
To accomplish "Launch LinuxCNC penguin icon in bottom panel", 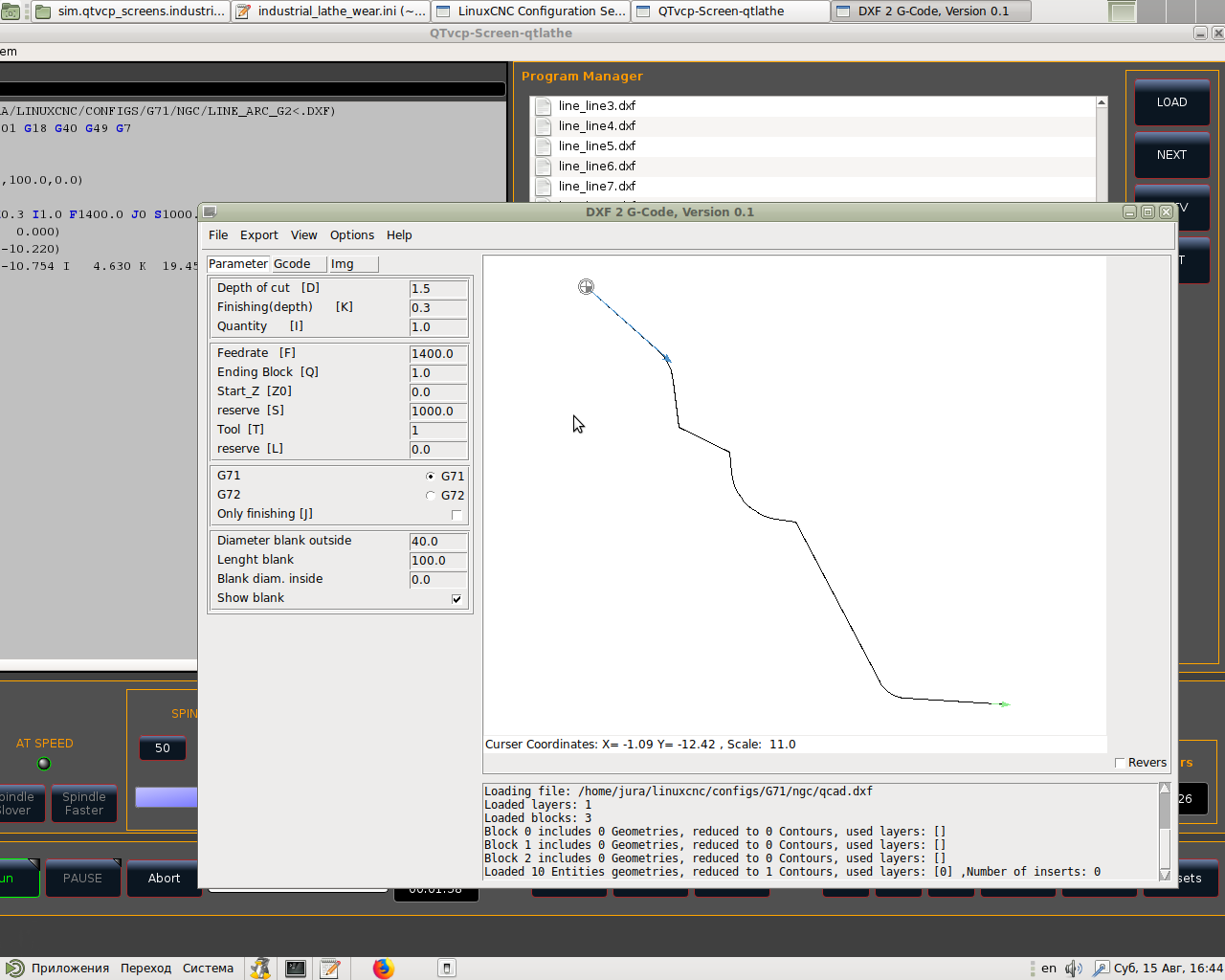I will 260,969.
